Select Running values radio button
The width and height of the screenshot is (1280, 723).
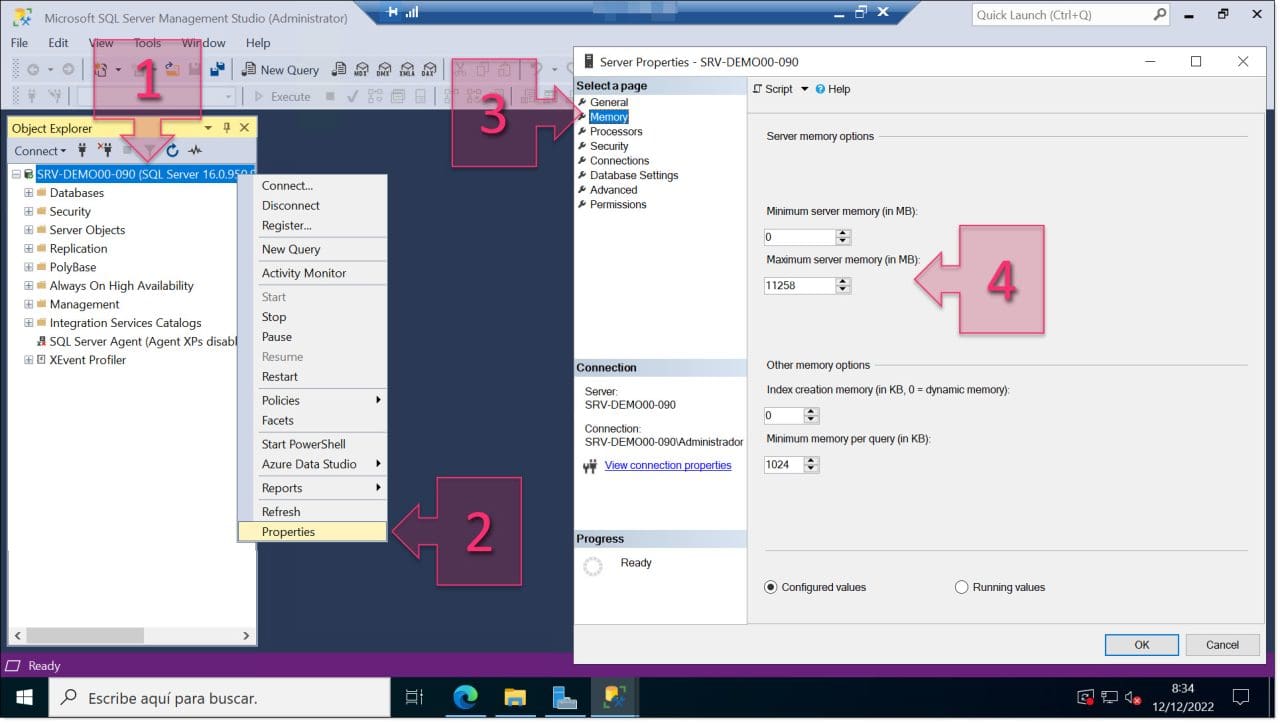(962, 587)
